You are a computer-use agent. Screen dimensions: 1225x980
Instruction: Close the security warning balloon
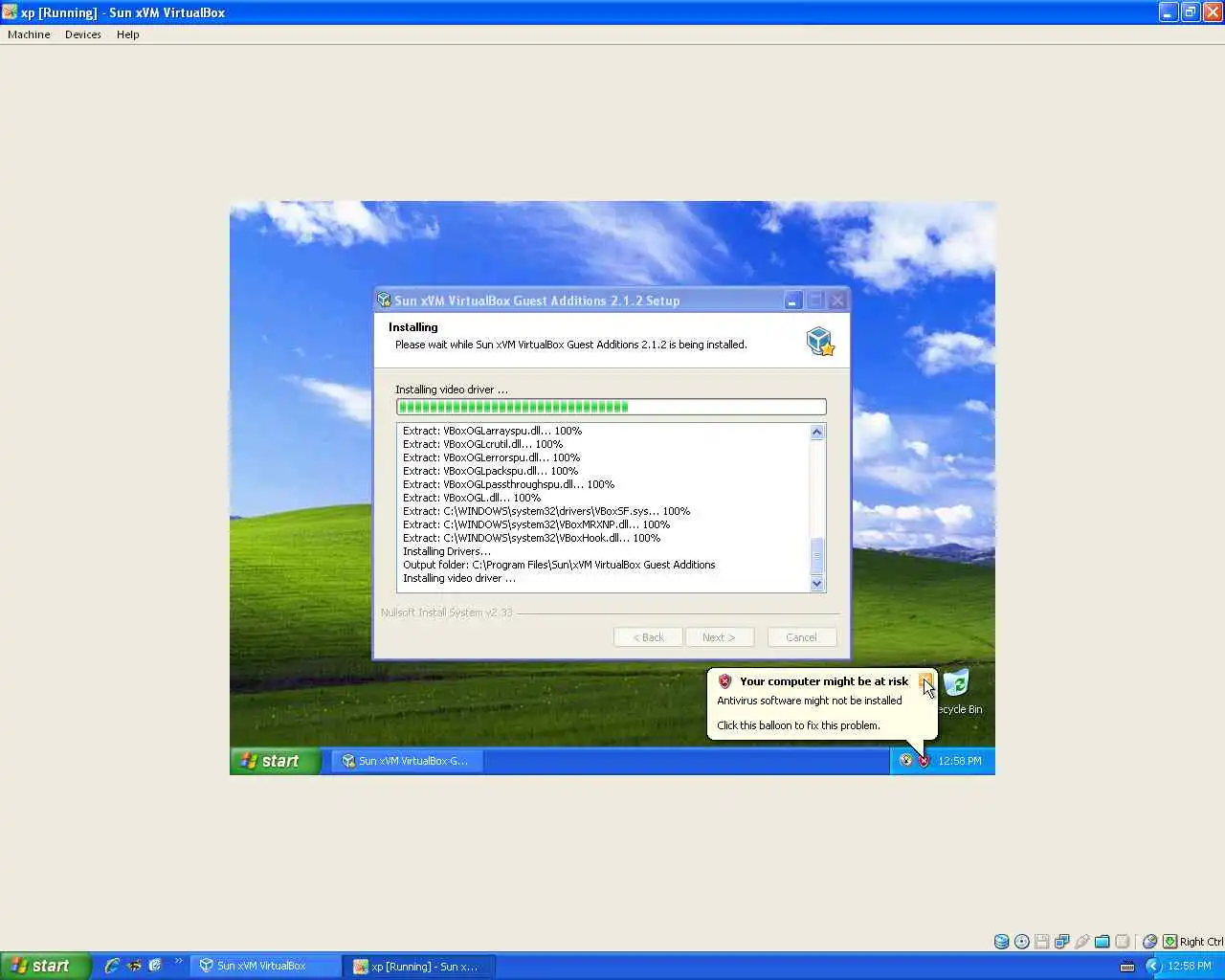point(925,680)
